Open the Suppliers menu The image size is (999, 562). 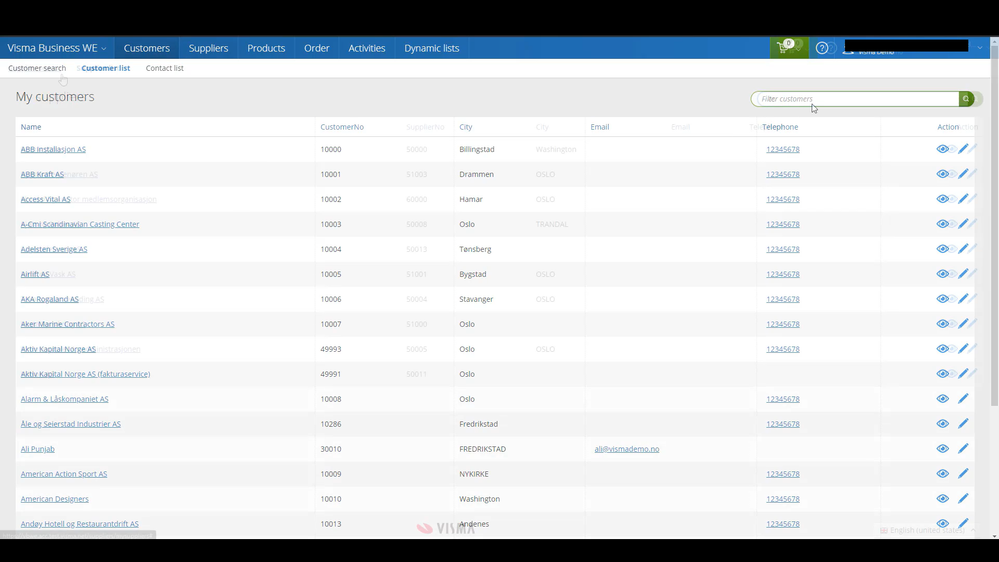click(208, 48)
